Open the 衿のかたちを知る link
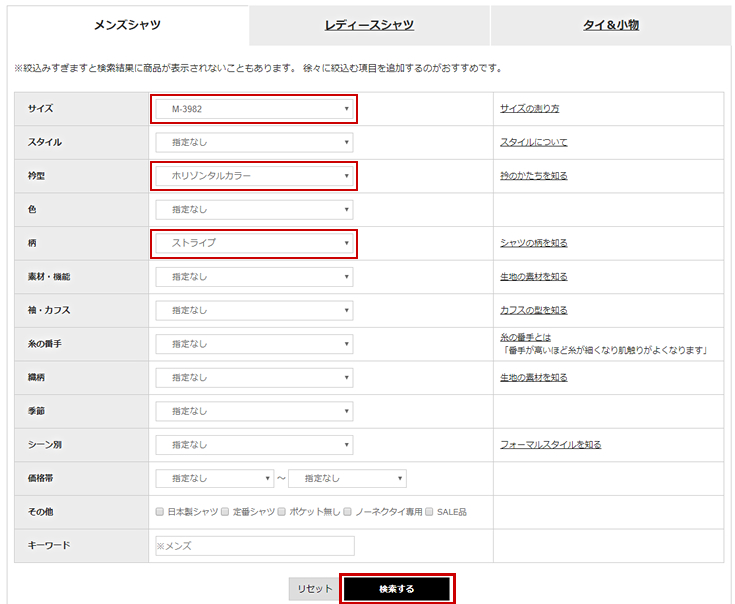735x604 pixels. pos(533,176)
